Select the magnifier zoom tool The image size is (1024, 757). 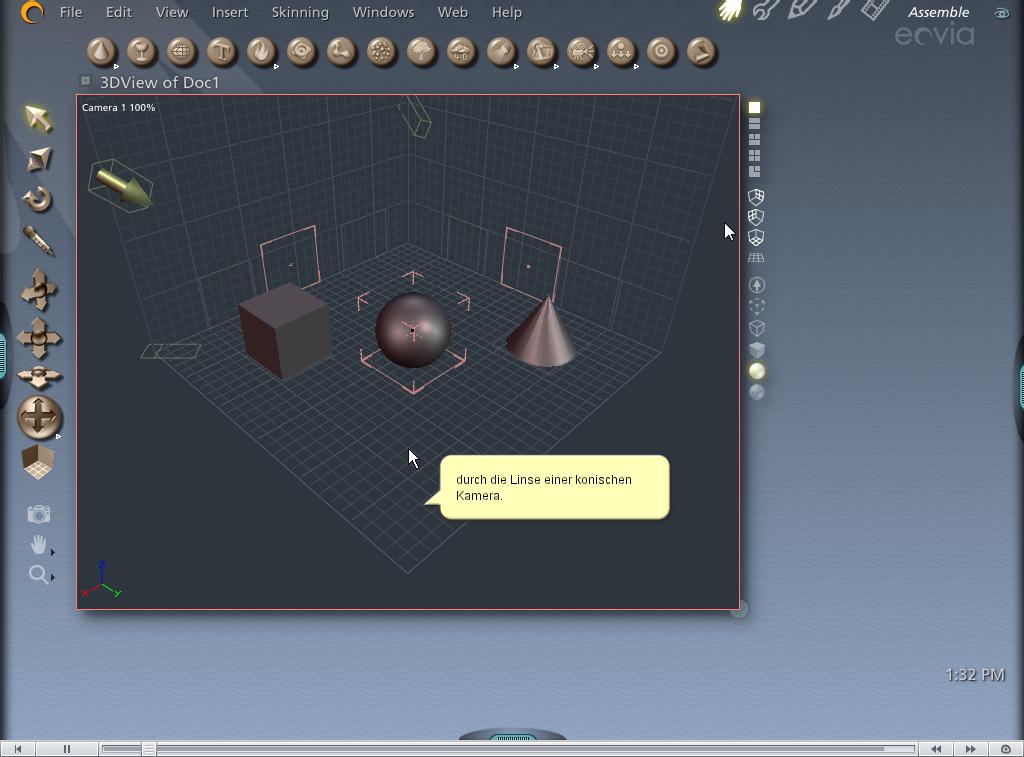pos(38,575)
